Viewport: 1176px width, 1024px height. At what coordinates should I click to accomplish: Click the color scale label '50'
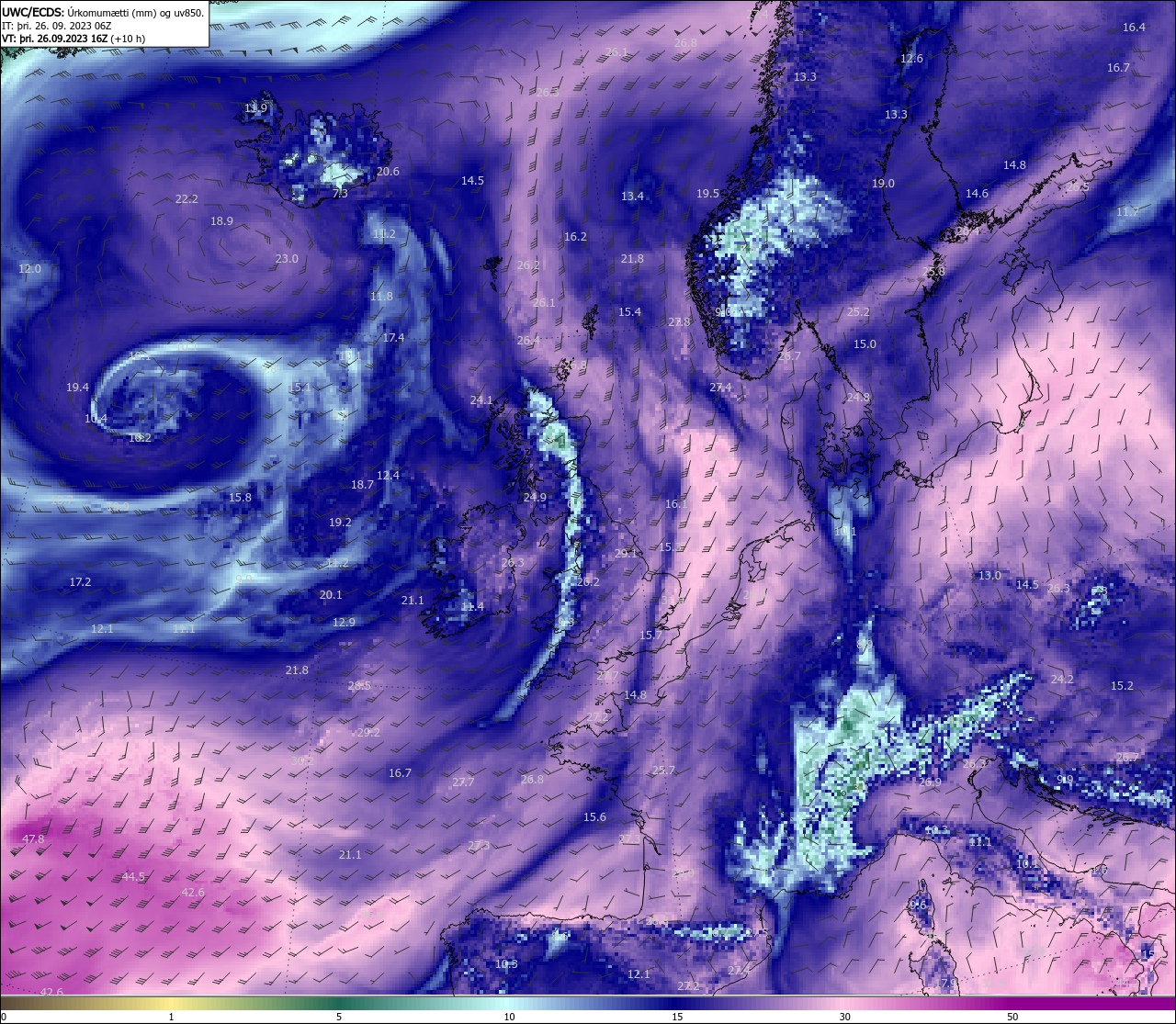(1012, 1017)
